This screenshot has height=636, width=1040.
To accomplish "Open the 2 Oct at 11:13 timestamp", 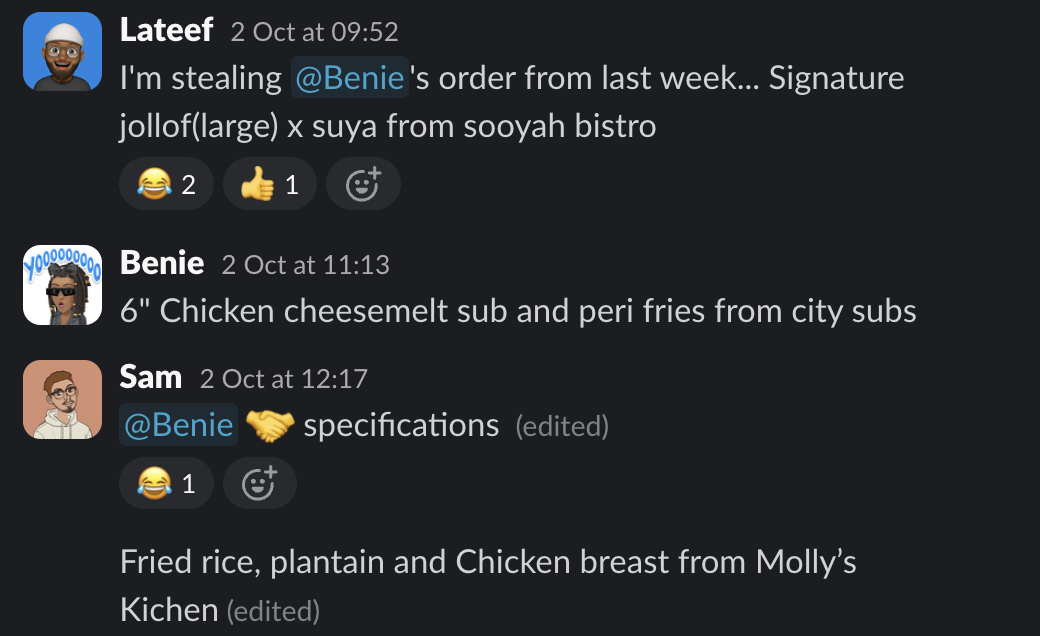I will pos(305,265).
